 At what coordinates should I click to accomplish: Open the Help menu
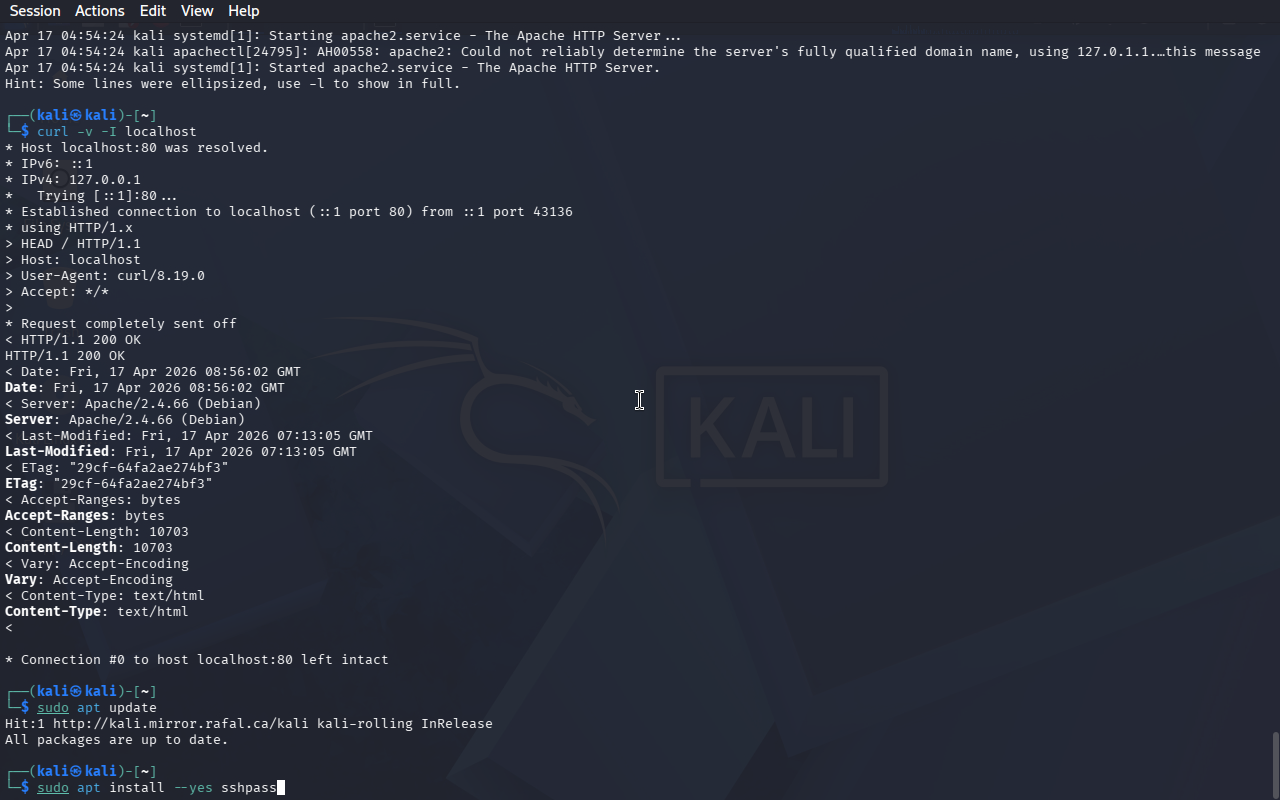244,11
